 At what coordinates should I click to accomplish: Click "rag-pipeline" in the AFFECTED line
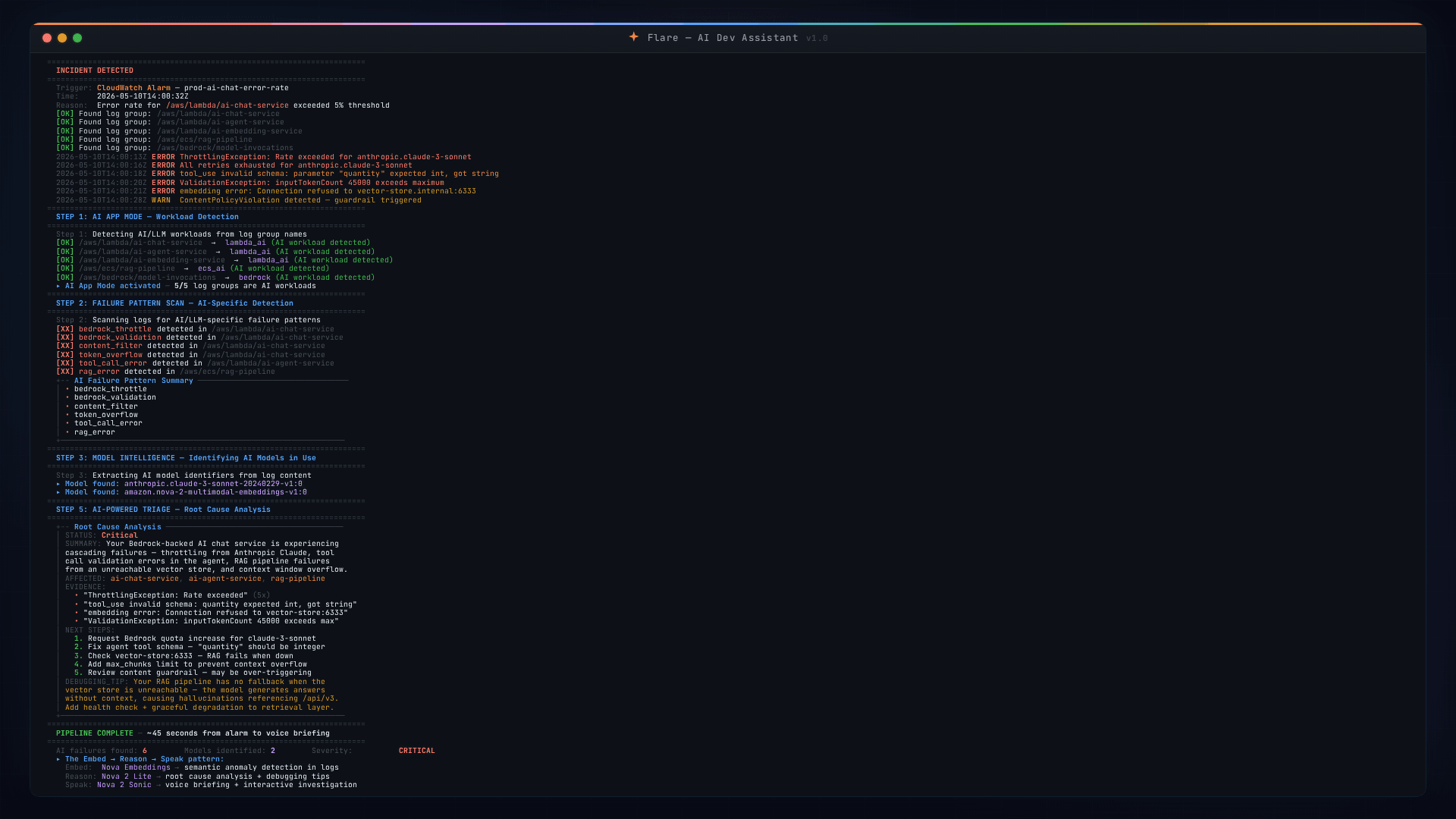coord(298,579)
